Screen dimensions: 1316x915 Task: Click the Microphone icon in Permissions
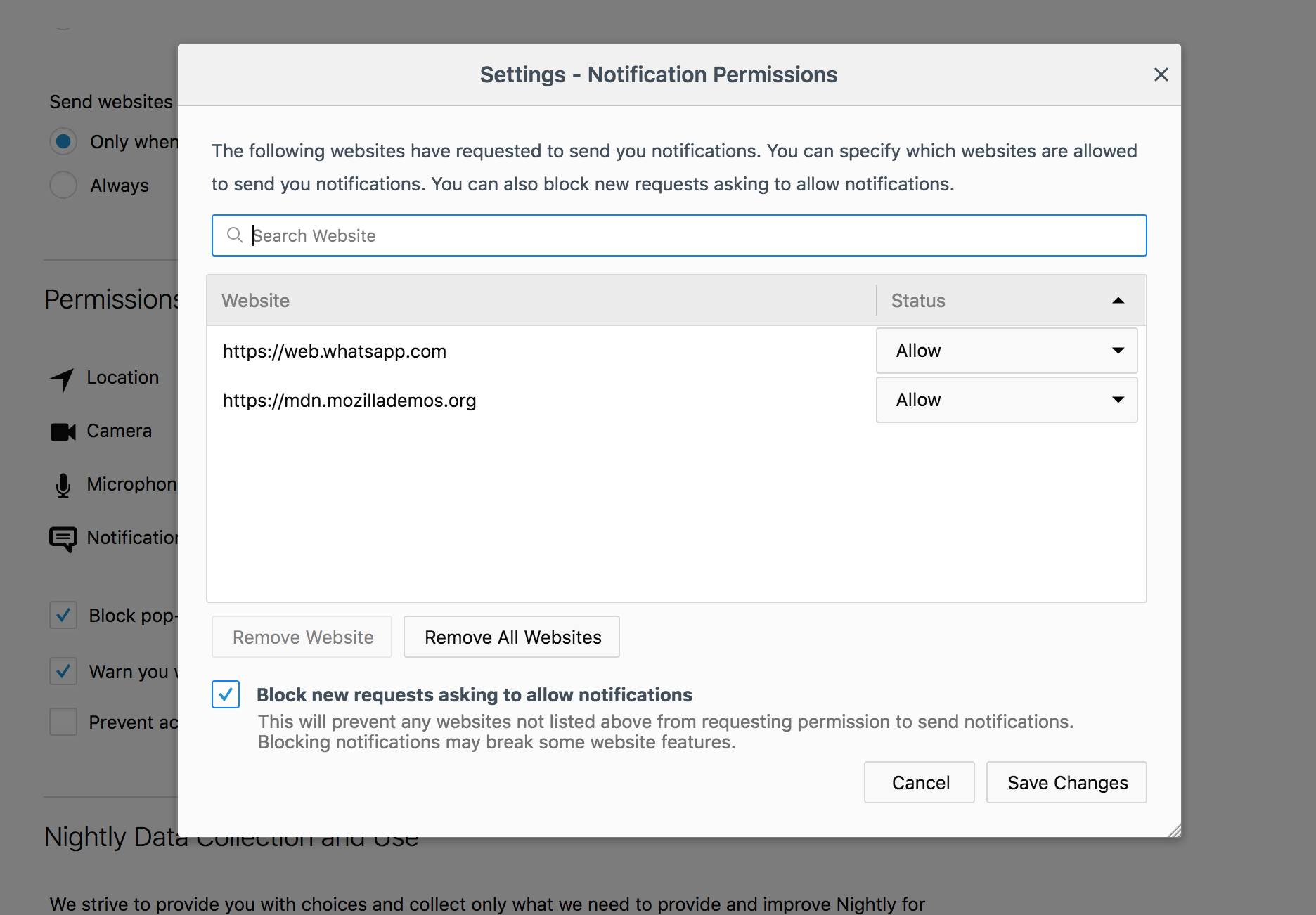point(63,485)
